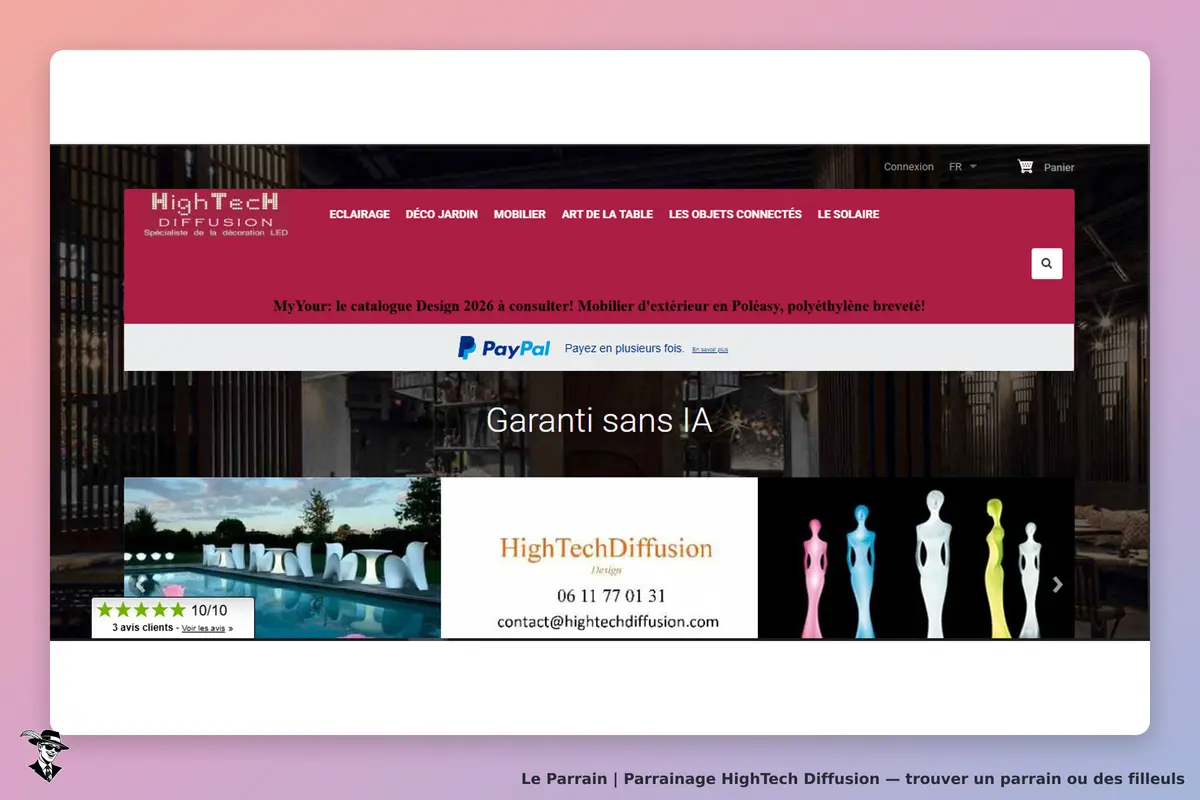
Task: Click '3 avis clients' text
Action: [x=142, y=628]
